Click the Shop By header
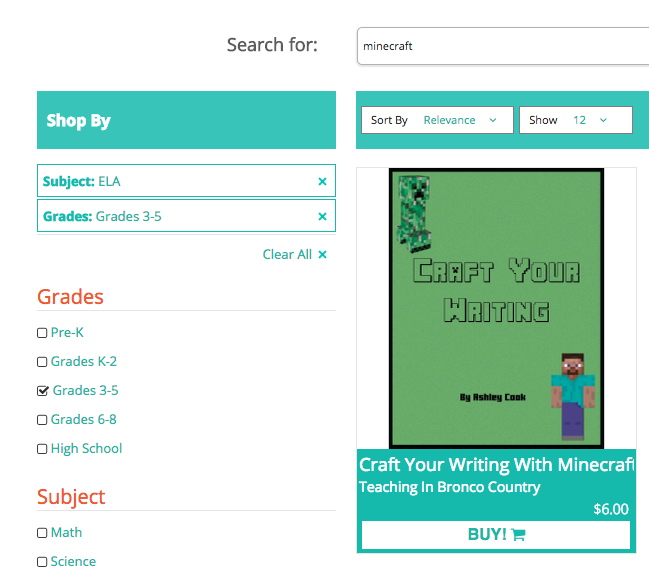 tap(186, 120)
